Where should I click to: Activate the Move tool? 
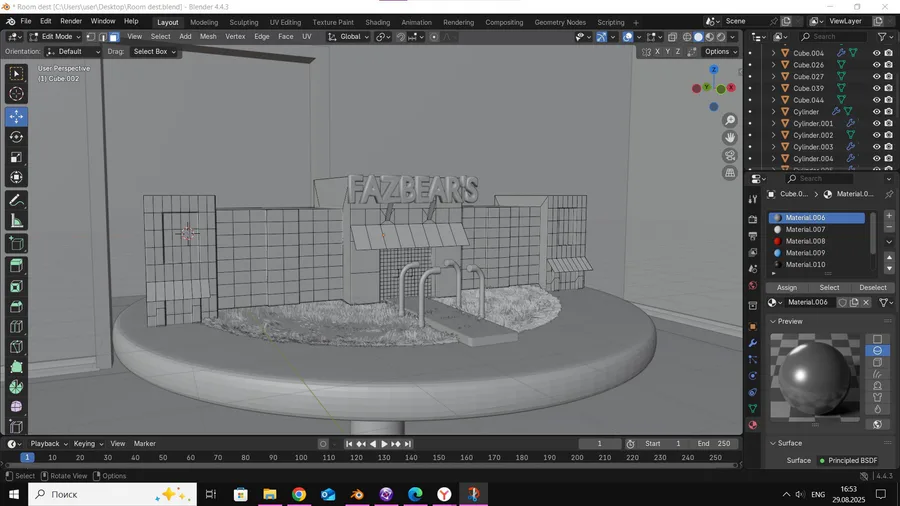pos(16,116)
